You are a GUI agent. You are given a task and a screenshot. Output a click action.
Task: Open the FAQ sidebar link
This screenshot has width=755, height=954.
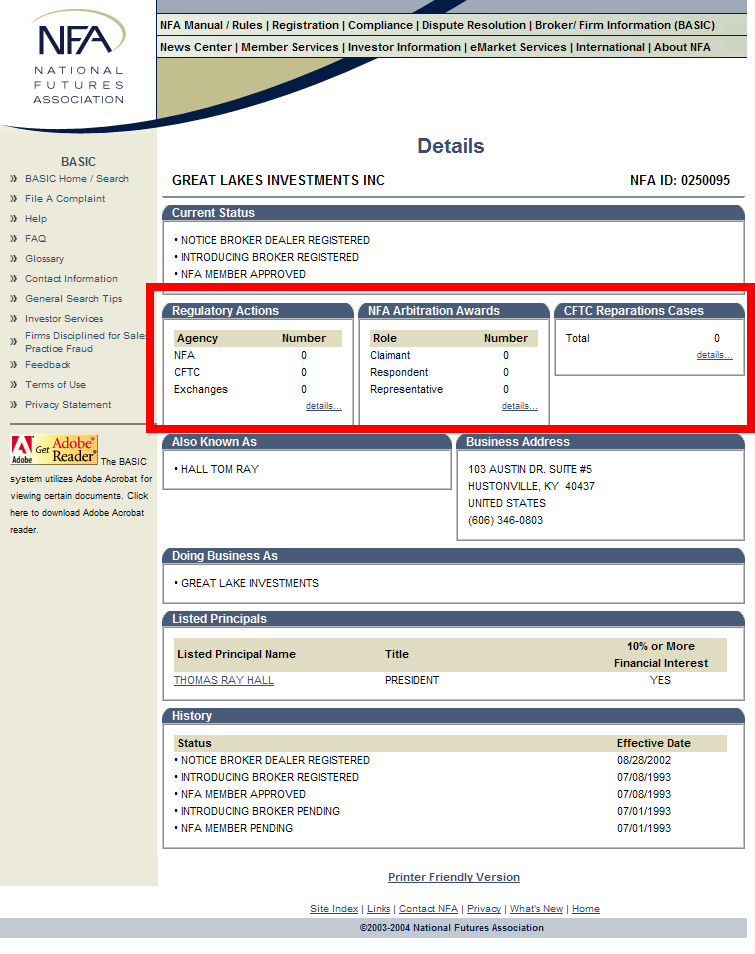click(x=35, y=239)
